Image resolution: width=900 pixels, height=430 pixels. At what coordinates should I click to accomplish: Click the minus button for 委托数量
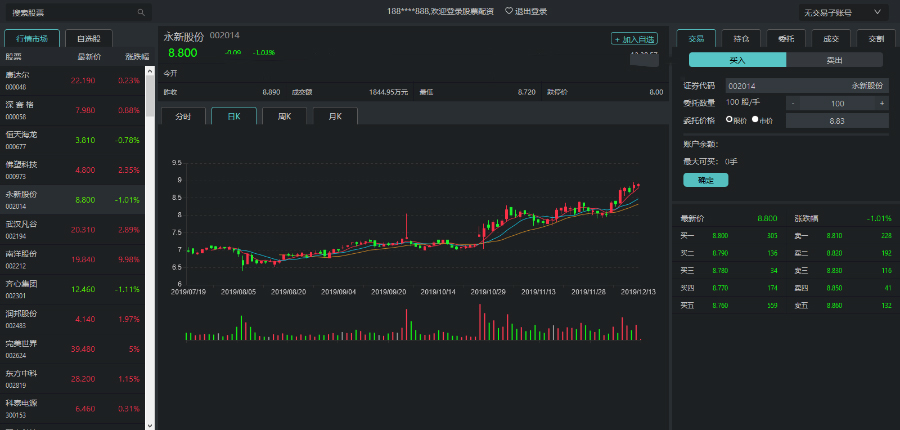[792, 103]
